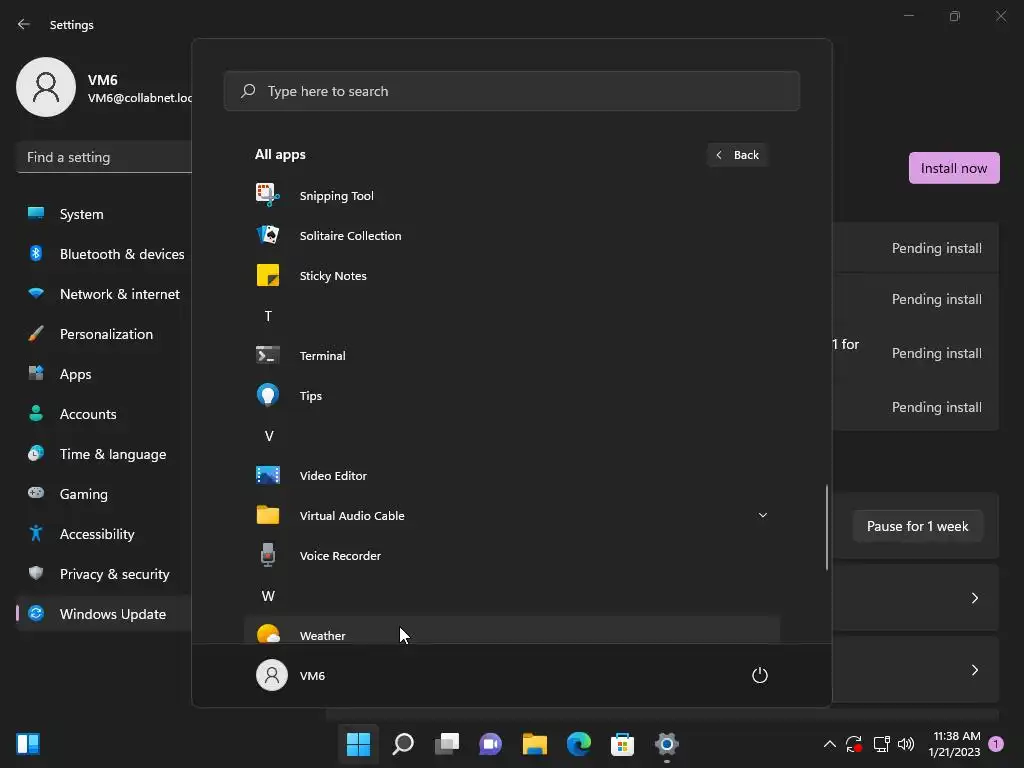Click the Start menu search box
Viewport: 1024px width, 768px height.
click(511, 91)
